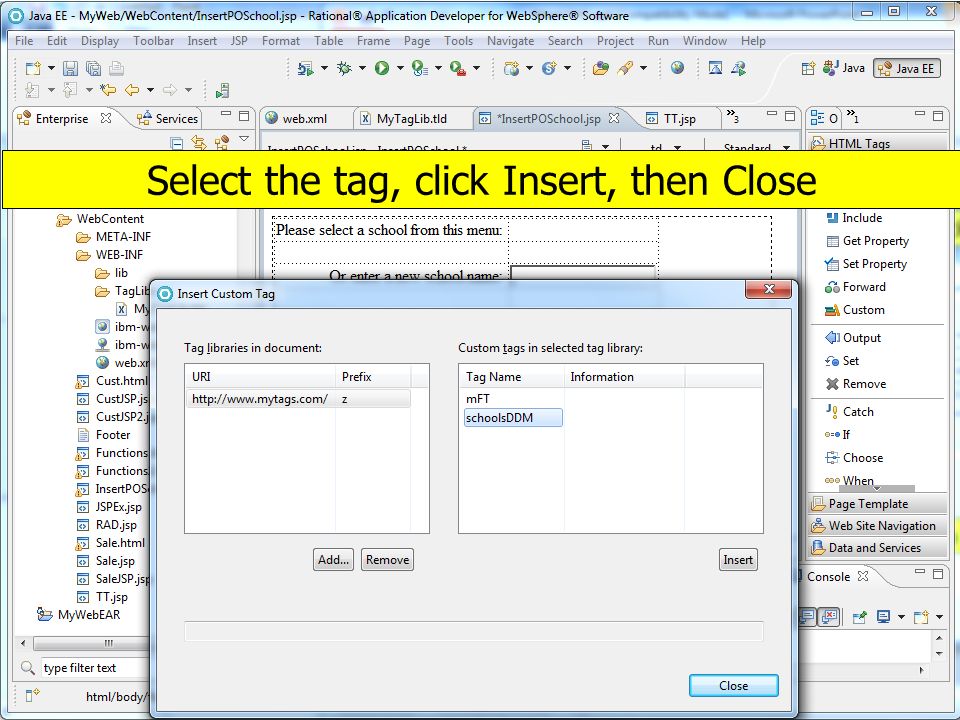Click the New wizard toolbar icon
This screenshot has width=960, height=720.
coord(33,68)
